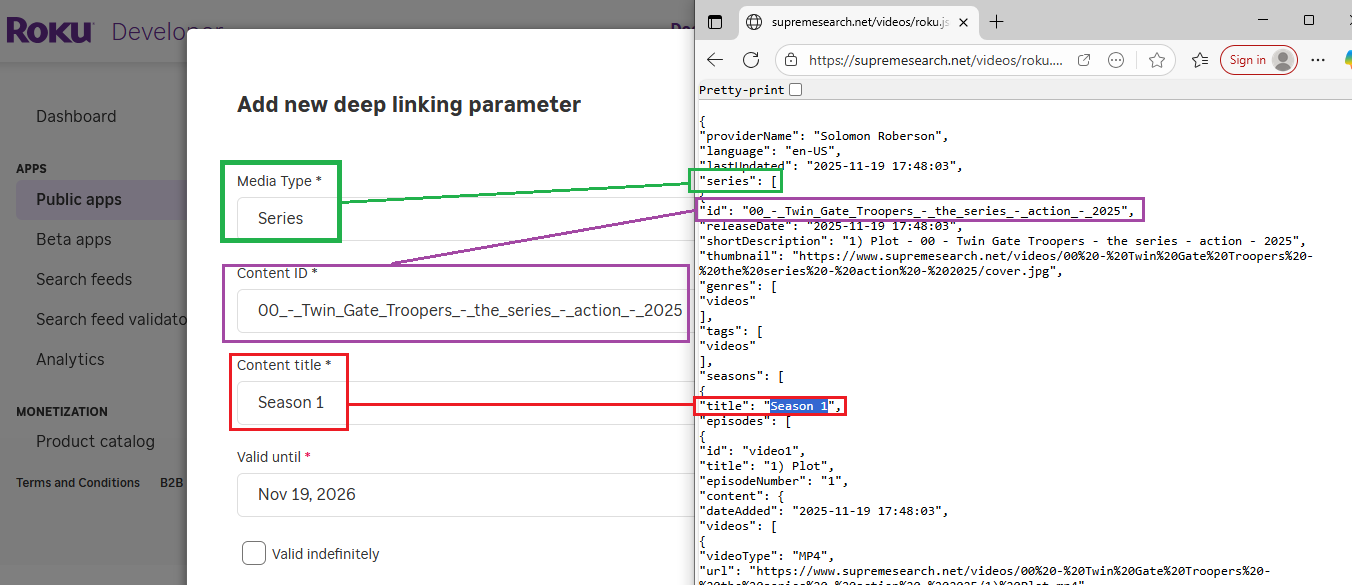Screen dimensions: 1352x585
Task: Enable the Pretty-print checkbox
Action: click(795, 90)
